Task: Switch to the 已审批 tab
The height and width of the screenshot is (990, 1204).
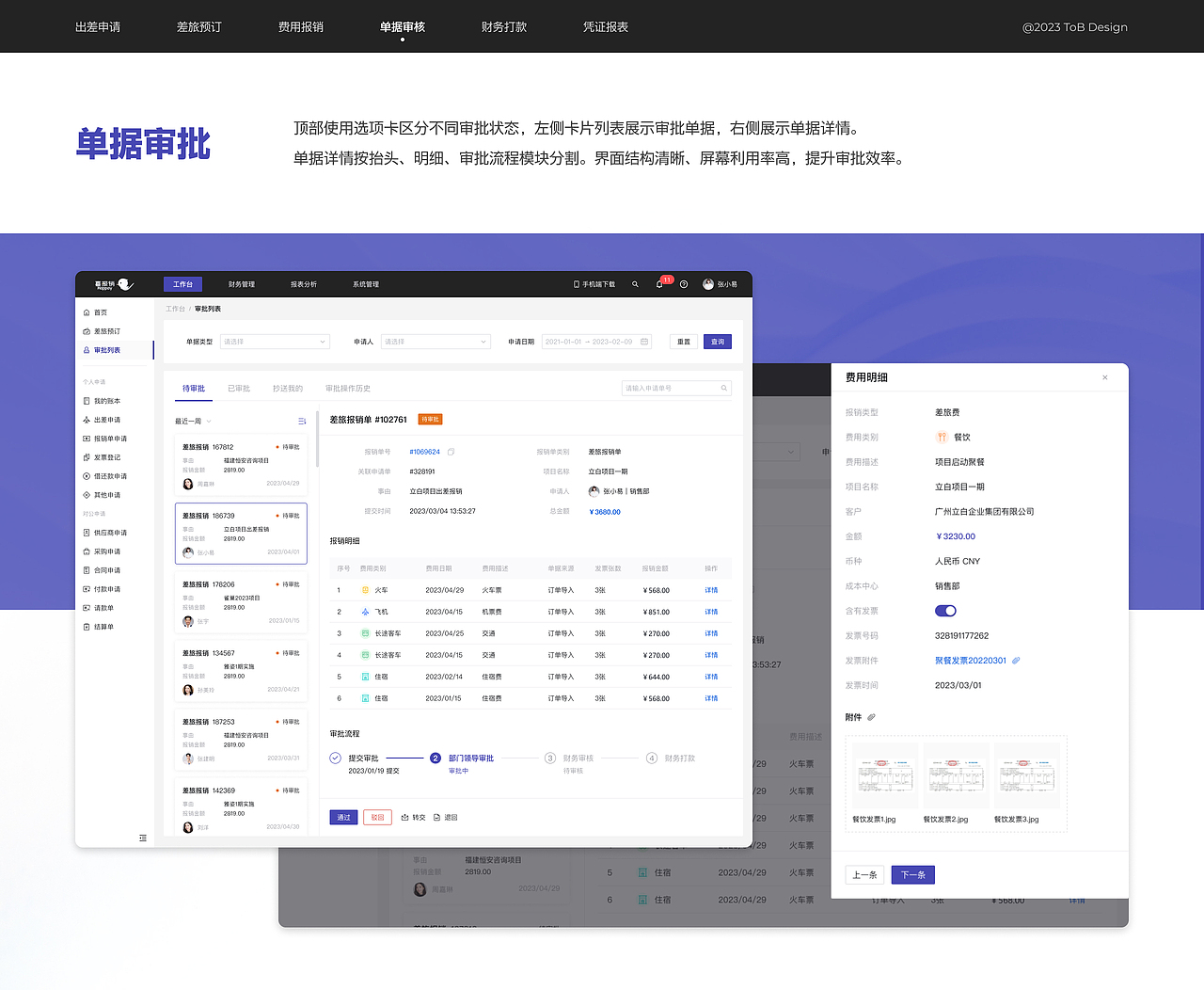Action: (x=239, y=389)
